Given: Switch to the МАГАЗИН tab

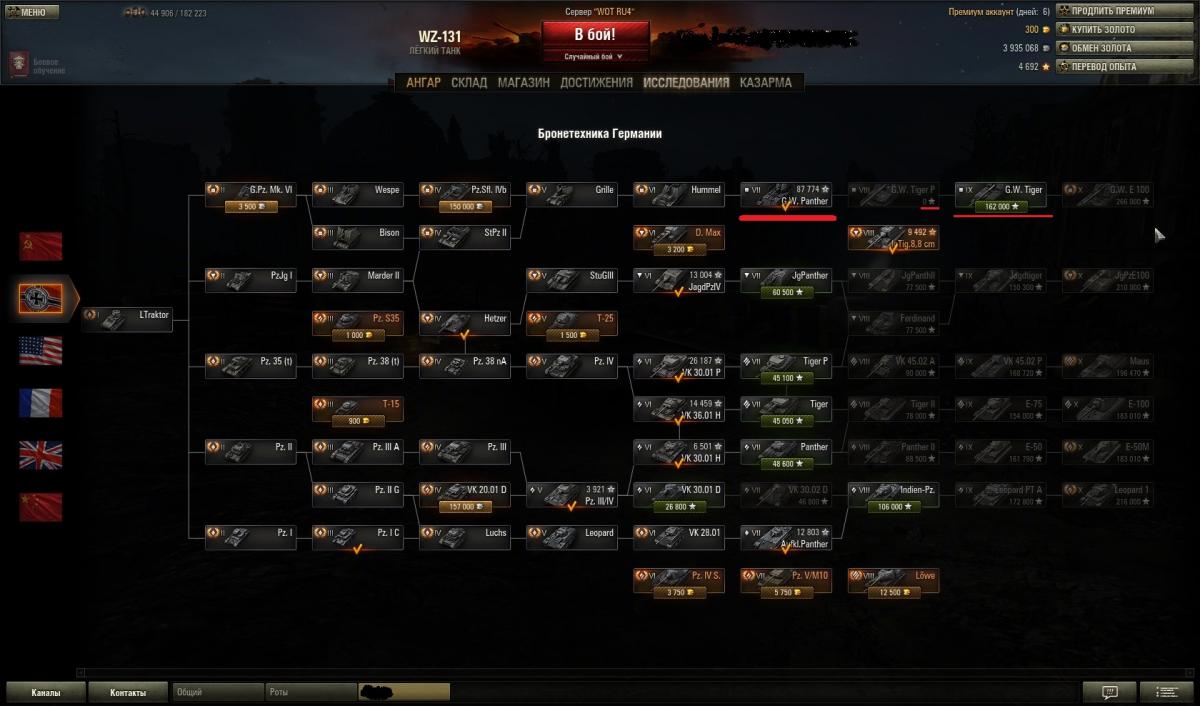Looking at the screenshot, I should click(x=523, y=83).
